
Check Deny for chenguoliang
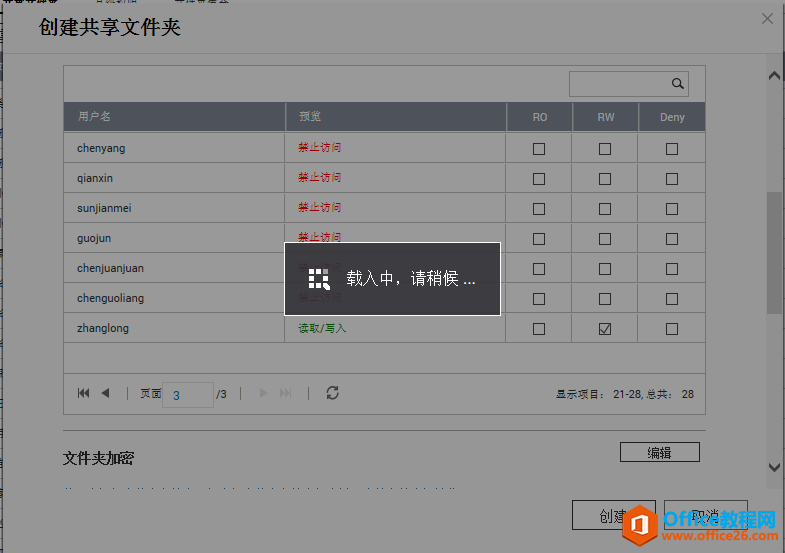pos(672,299)
